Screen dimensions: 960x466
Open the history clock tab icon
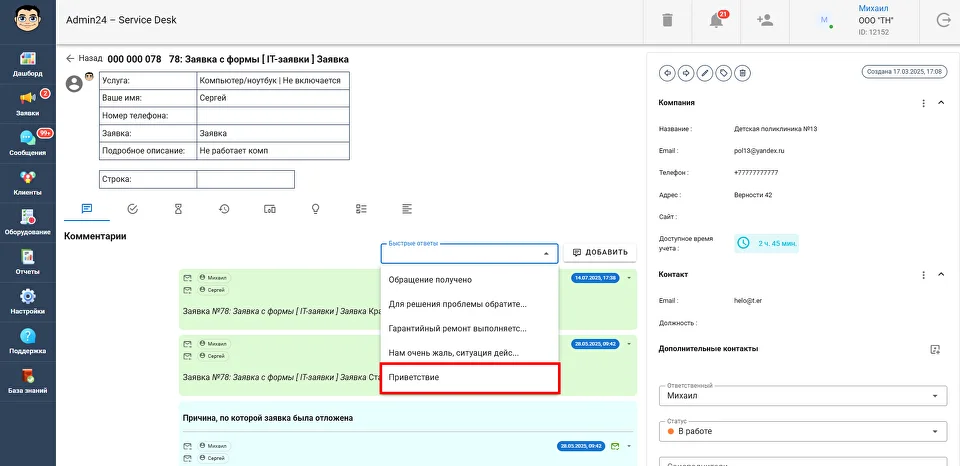click(224, 209)
